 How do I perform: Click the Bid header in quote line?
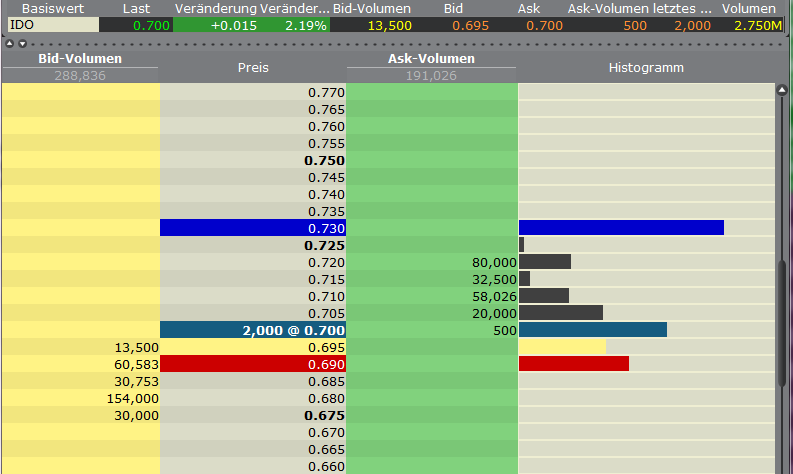pyautogui.click(x=453, y=9)
